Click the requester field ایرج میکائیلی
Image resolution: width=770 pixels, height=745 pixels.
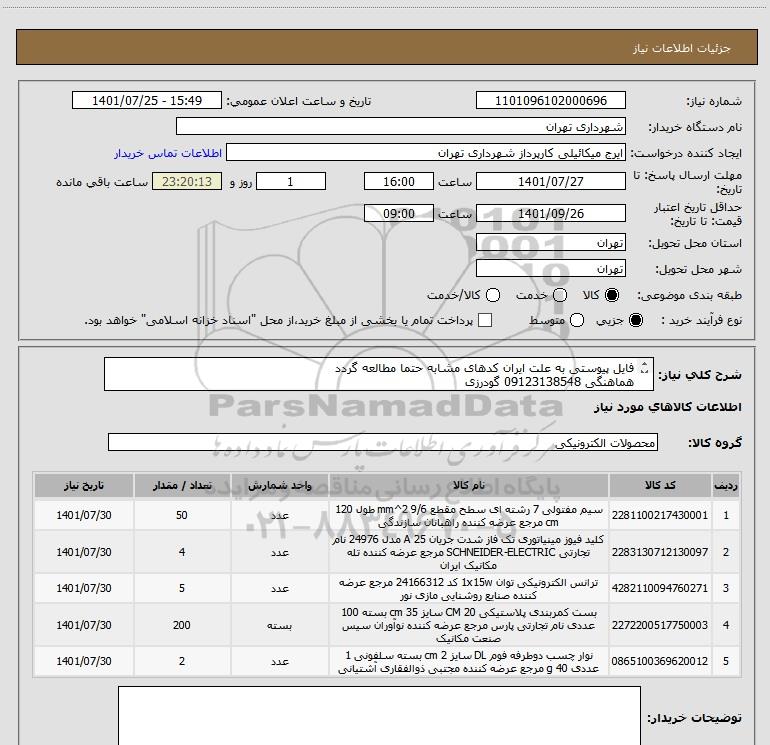tap(426, 153)
